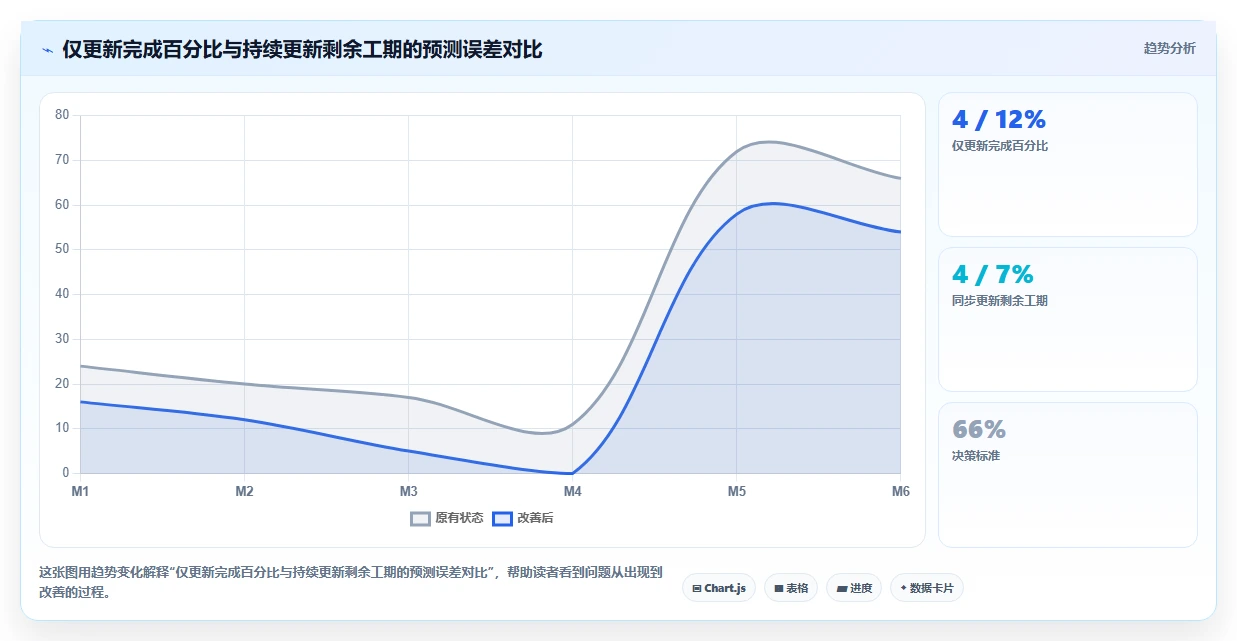This screenshot has height=641, width=1237.
Task: Click the M3 axis label
Action: [408, 491]
